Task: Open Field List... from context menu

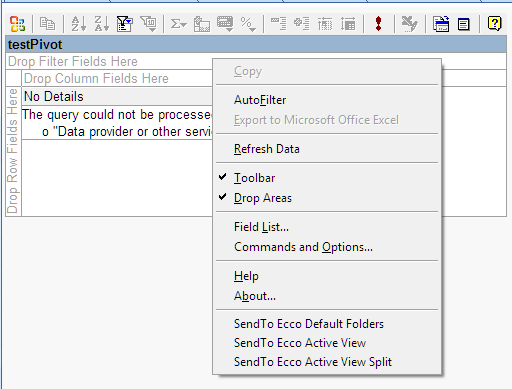Action: click(327, 227)
